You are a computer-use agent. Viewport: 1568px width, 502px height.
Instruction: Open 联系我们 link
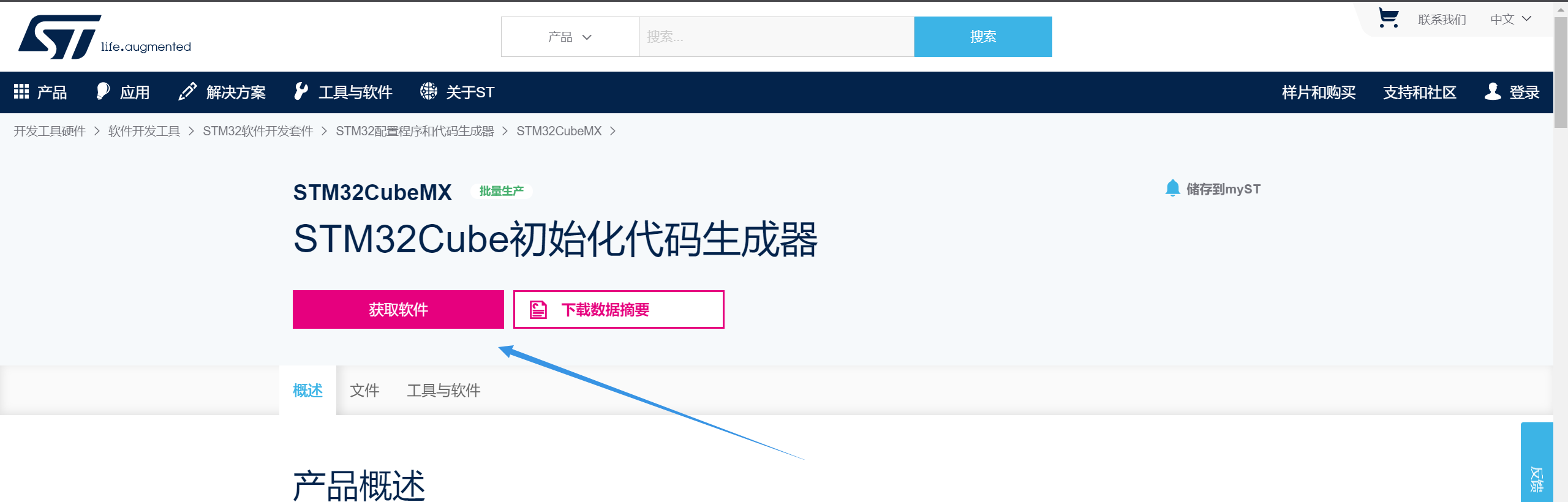1442,20
